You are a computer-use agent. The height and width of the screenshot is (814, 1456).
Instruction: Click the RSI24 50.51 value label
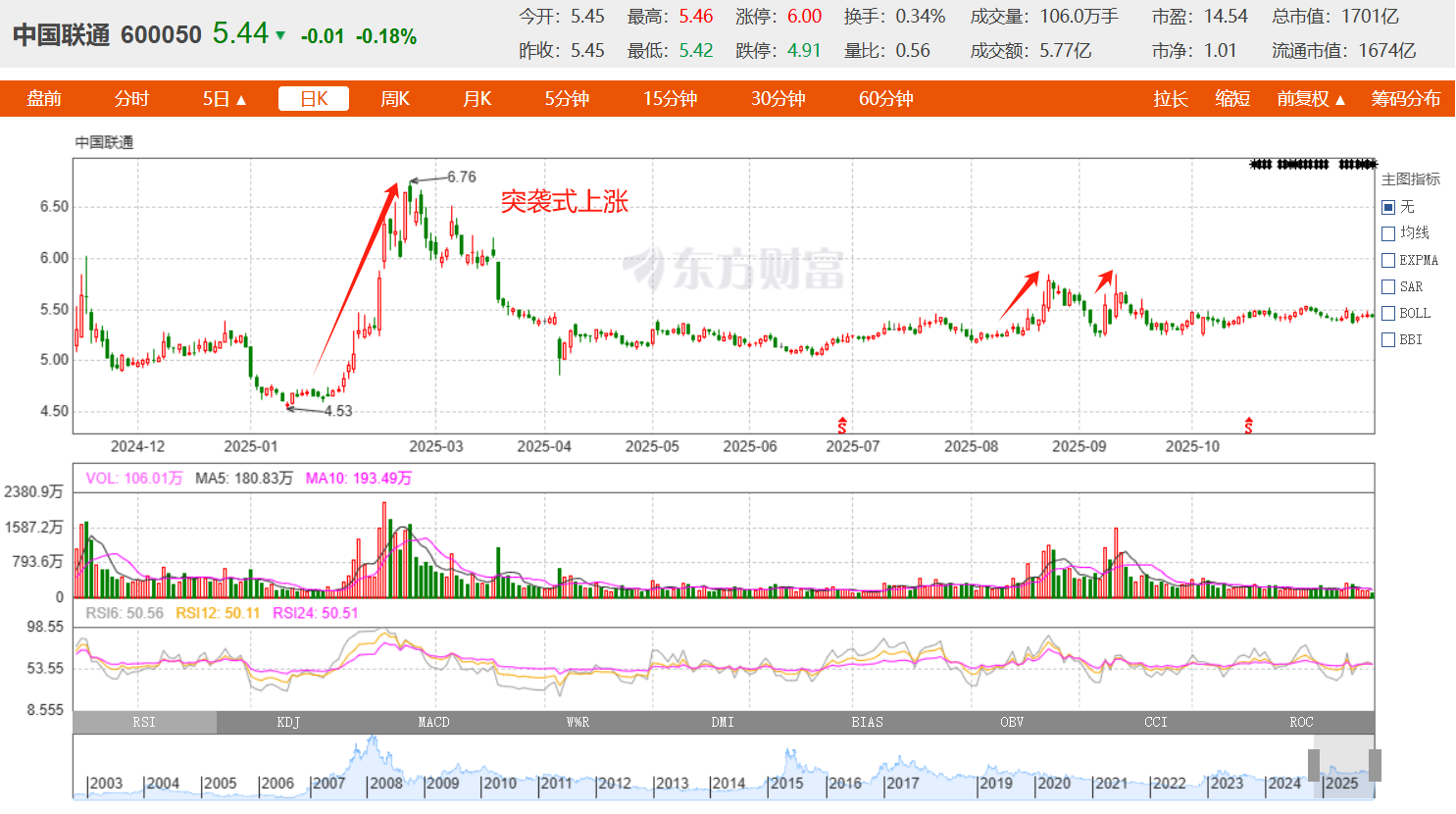(x=316, y=613)
